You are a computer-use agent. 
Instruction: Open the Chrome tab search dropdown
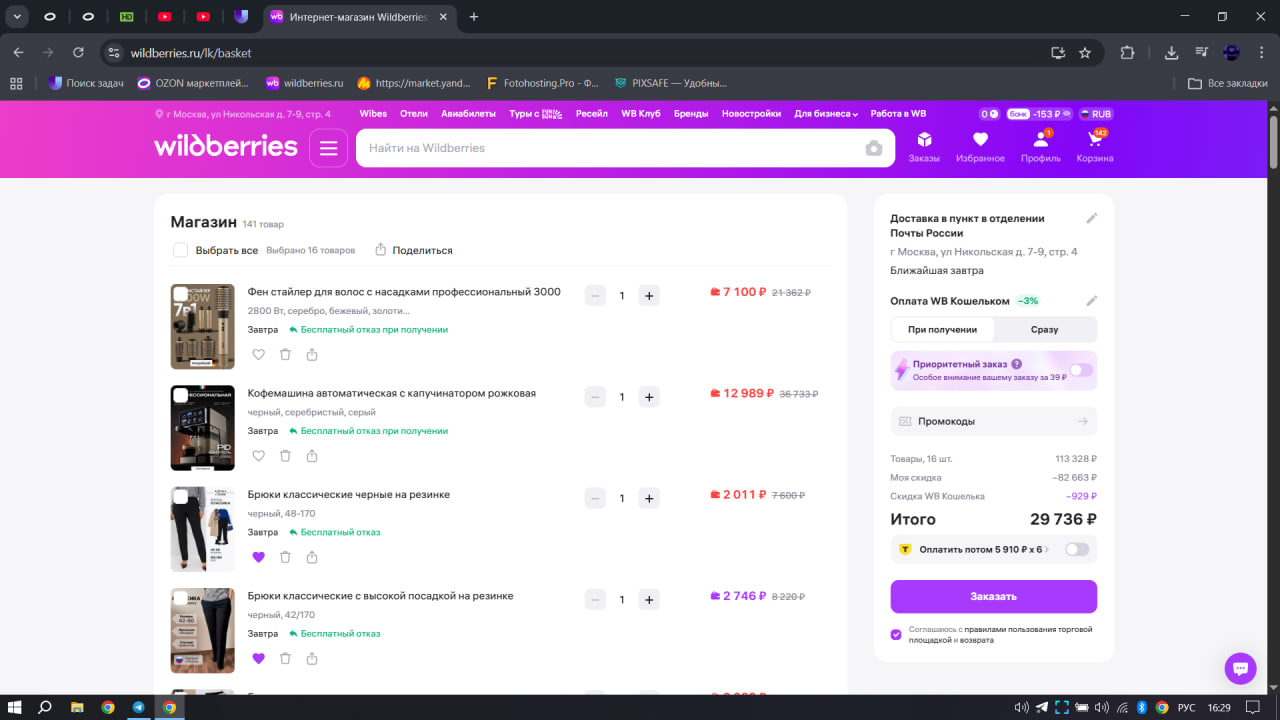point(17,16)
